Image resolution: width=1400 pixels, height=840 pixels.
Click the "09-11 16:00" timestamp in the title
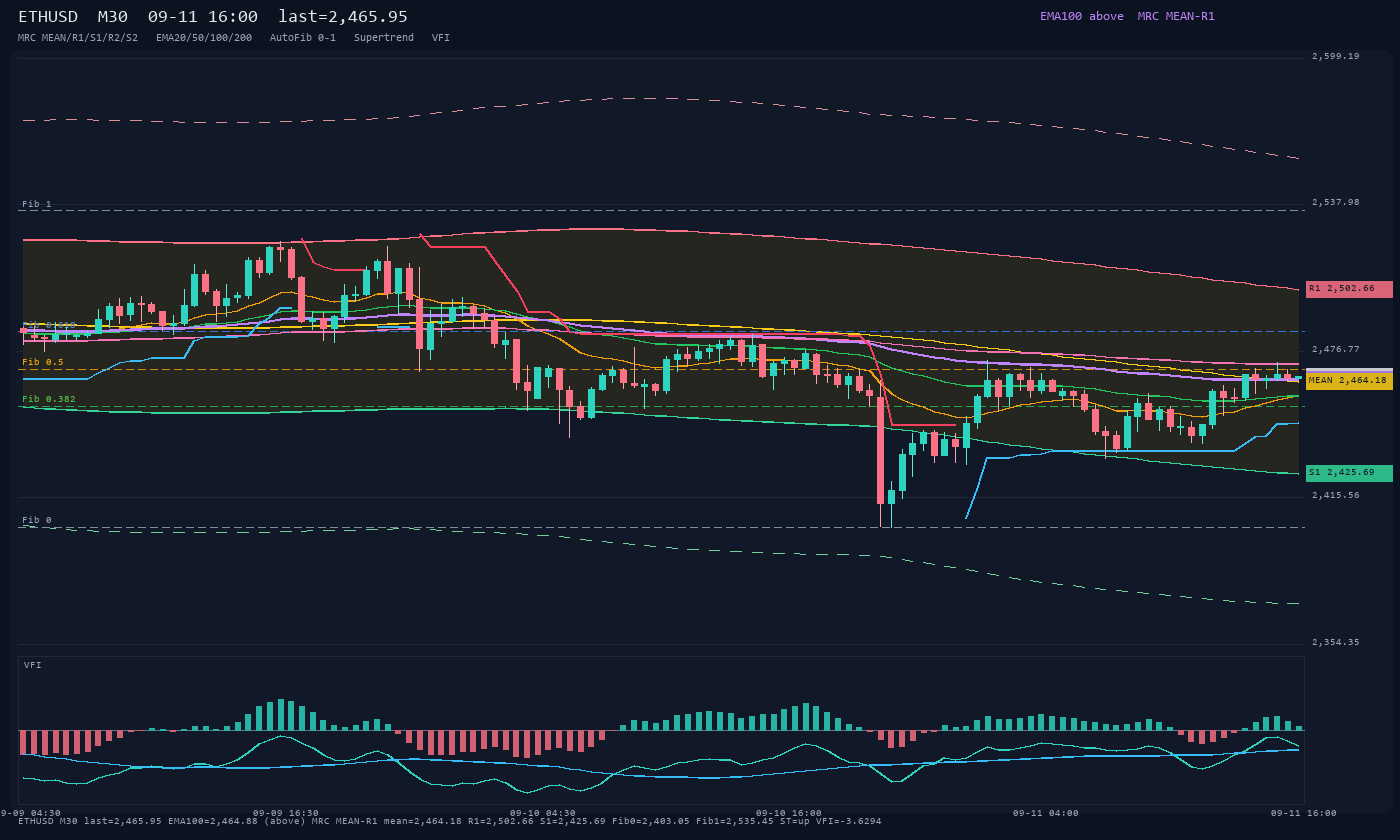click(x=203, y=16)
